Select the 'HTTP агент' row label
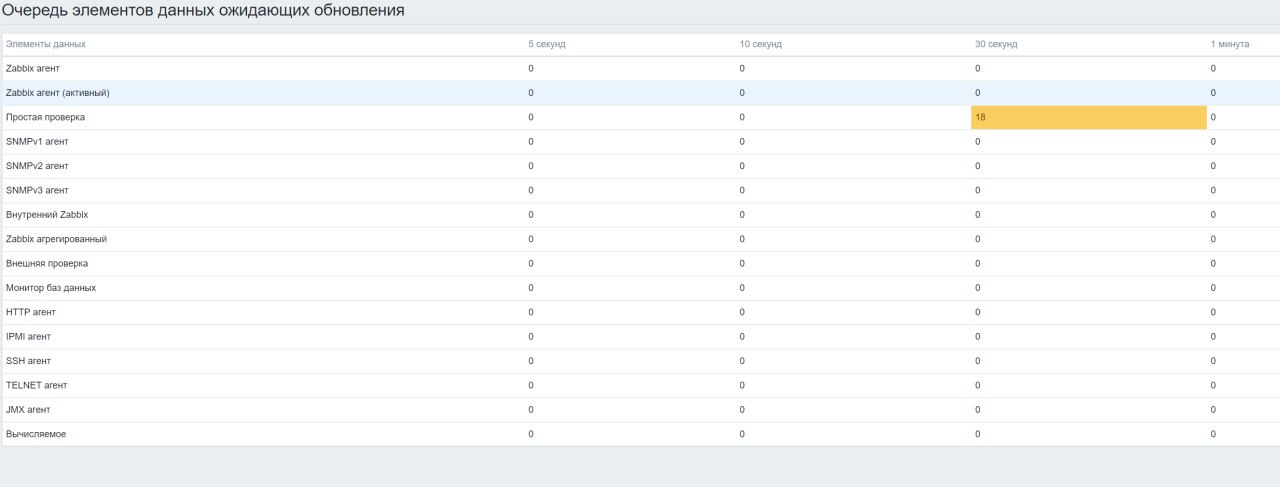Viewport: 1280px width, 487px height. pos(31,312)
